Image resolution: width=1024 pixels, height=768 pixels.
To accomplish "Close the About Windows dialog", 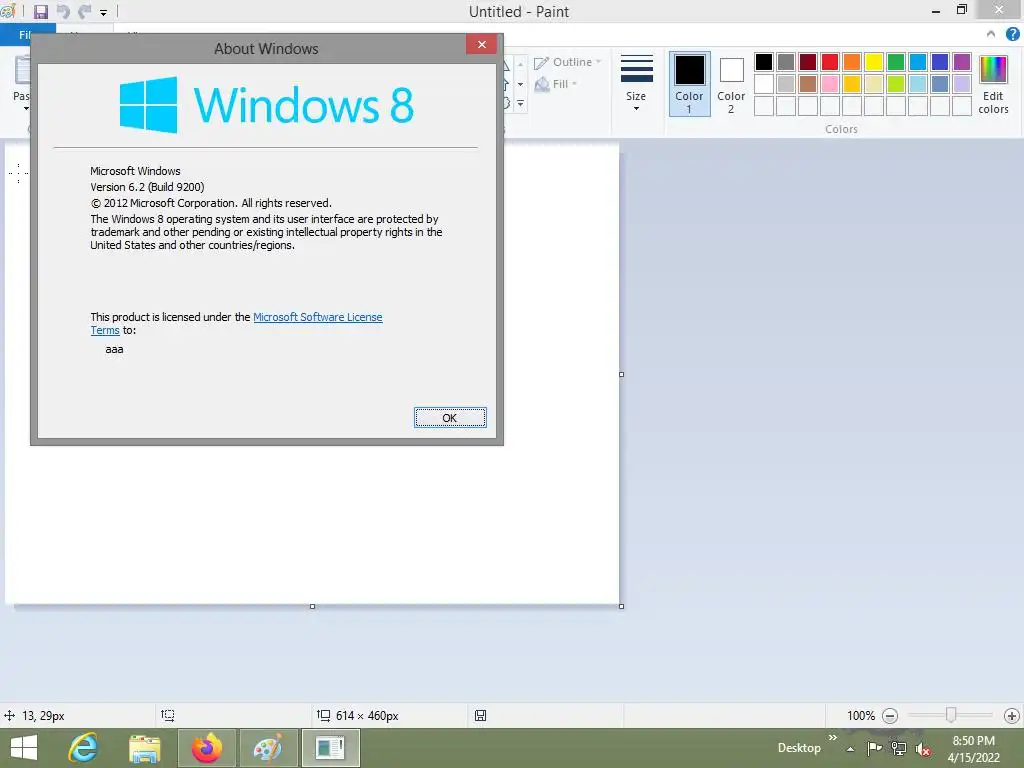I will [481, 44].
